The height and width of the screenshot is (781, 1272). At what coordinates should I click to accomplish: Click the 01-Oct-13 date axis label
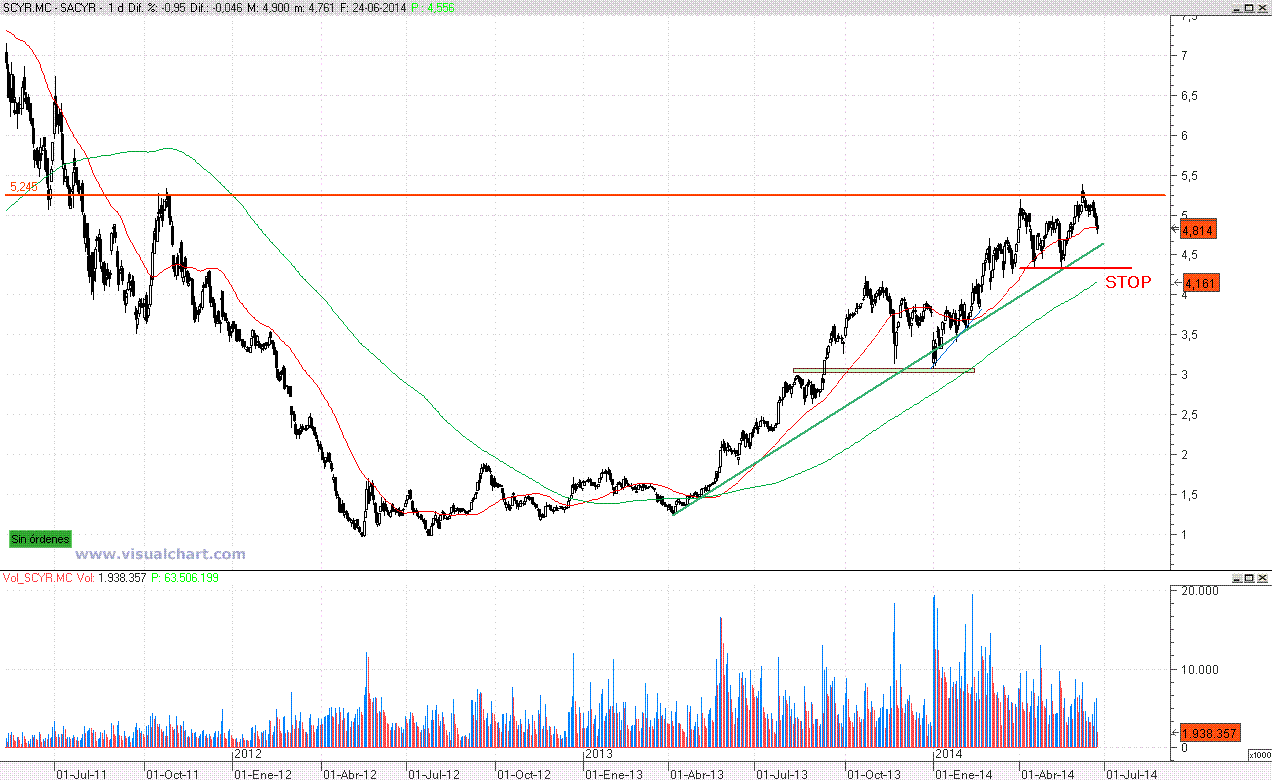pyautogui.click(x=872, y=774)
